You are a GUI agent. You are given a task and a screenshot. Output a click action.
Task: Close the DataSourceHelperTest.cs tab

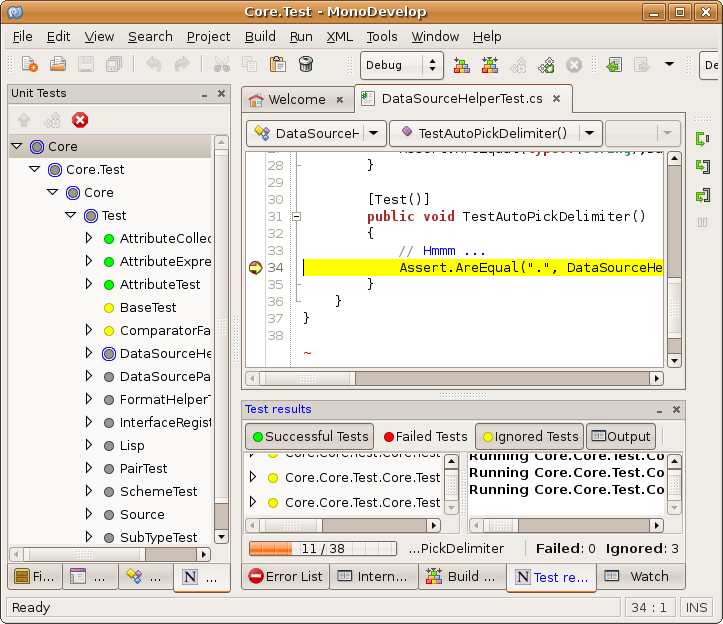coord(557,98)
